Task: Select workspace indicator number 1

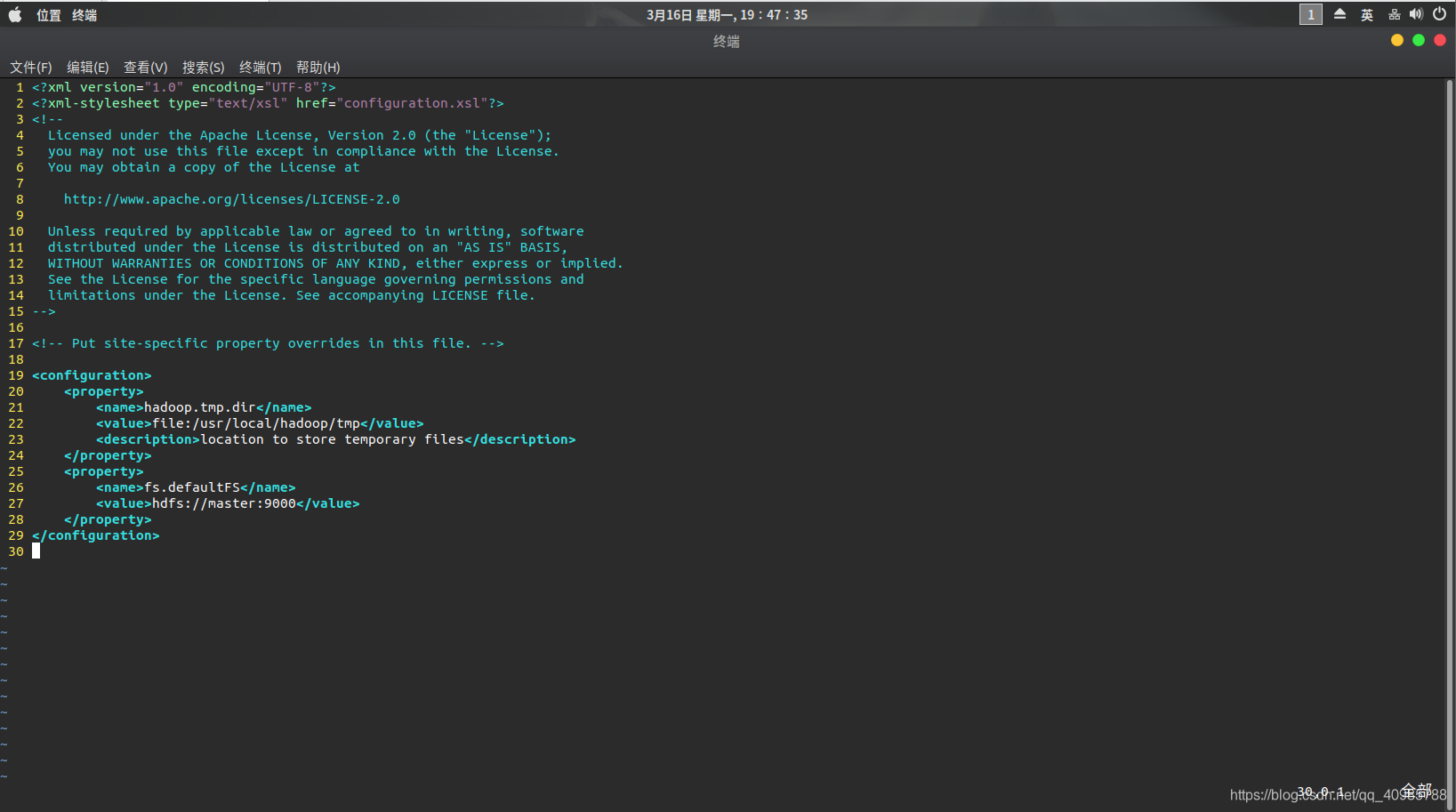Action: tap(1310, 14)
